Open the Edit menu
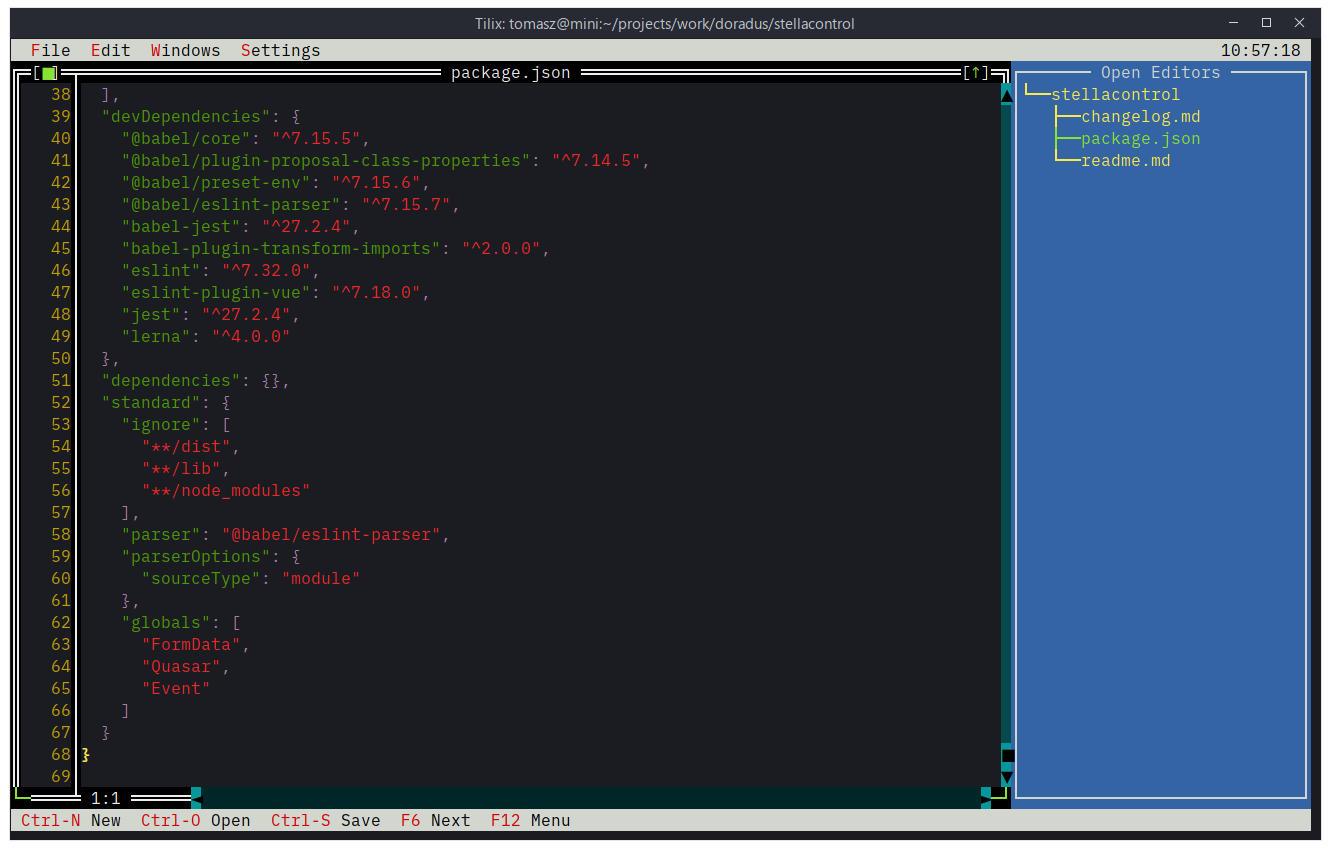This screenshot has height=850, width=1331. [110, 50]
